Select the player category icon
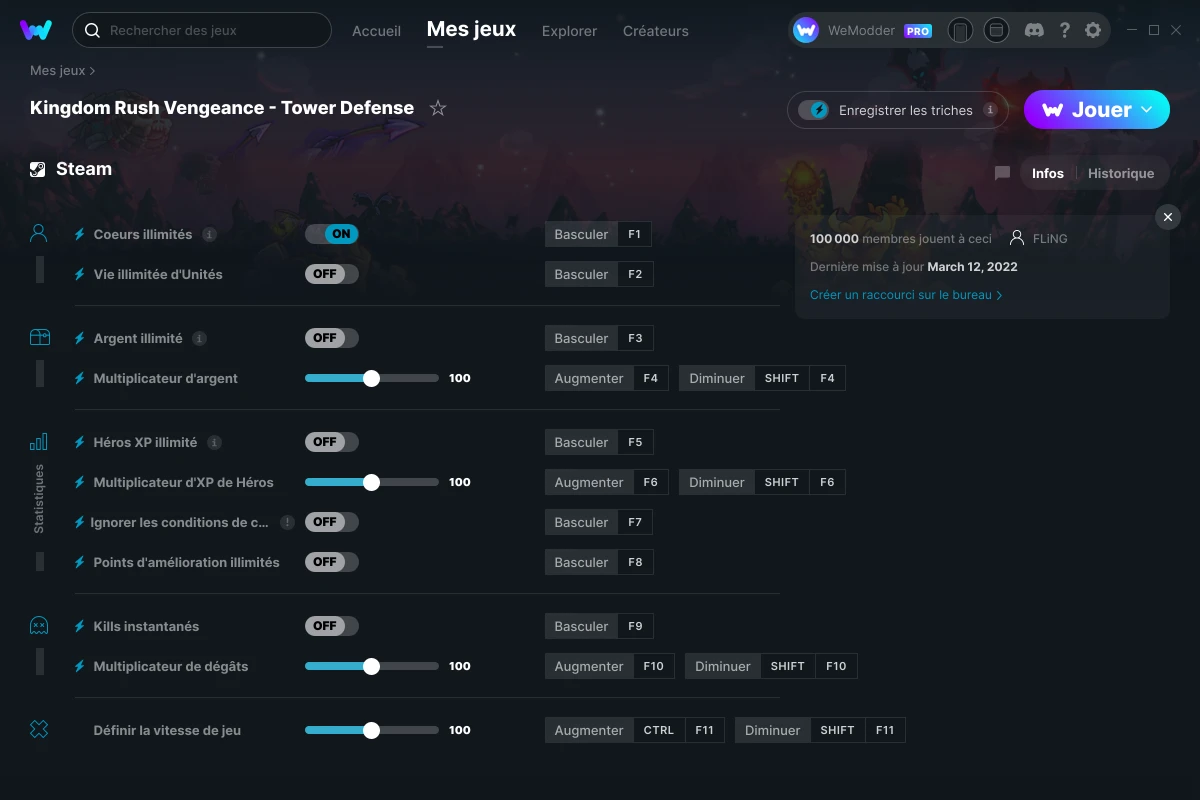The width and height of the screenshot is (1200, 800). 39,234
